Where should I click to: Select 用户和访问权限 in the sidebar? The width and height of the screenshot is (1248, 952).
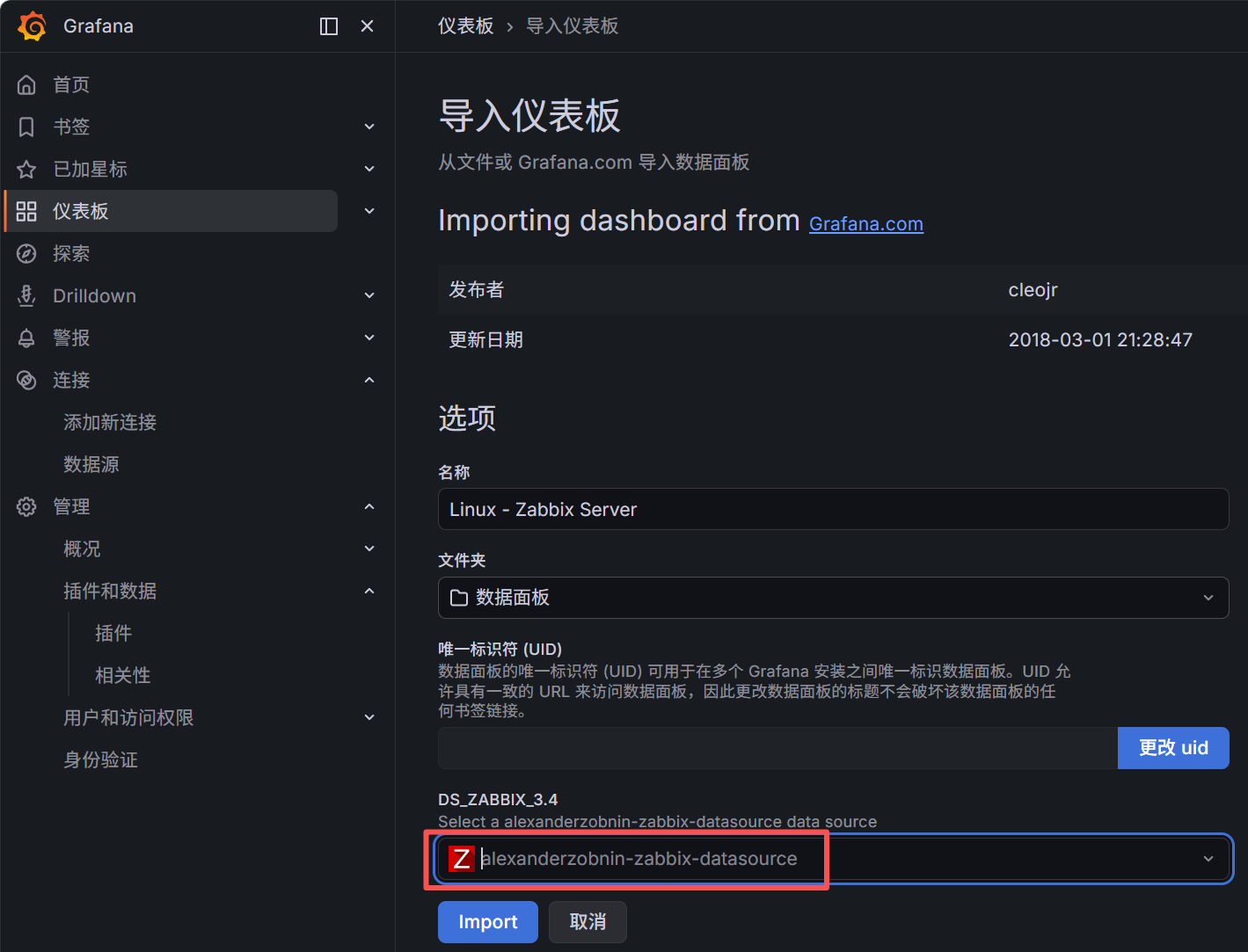point(128,717)
